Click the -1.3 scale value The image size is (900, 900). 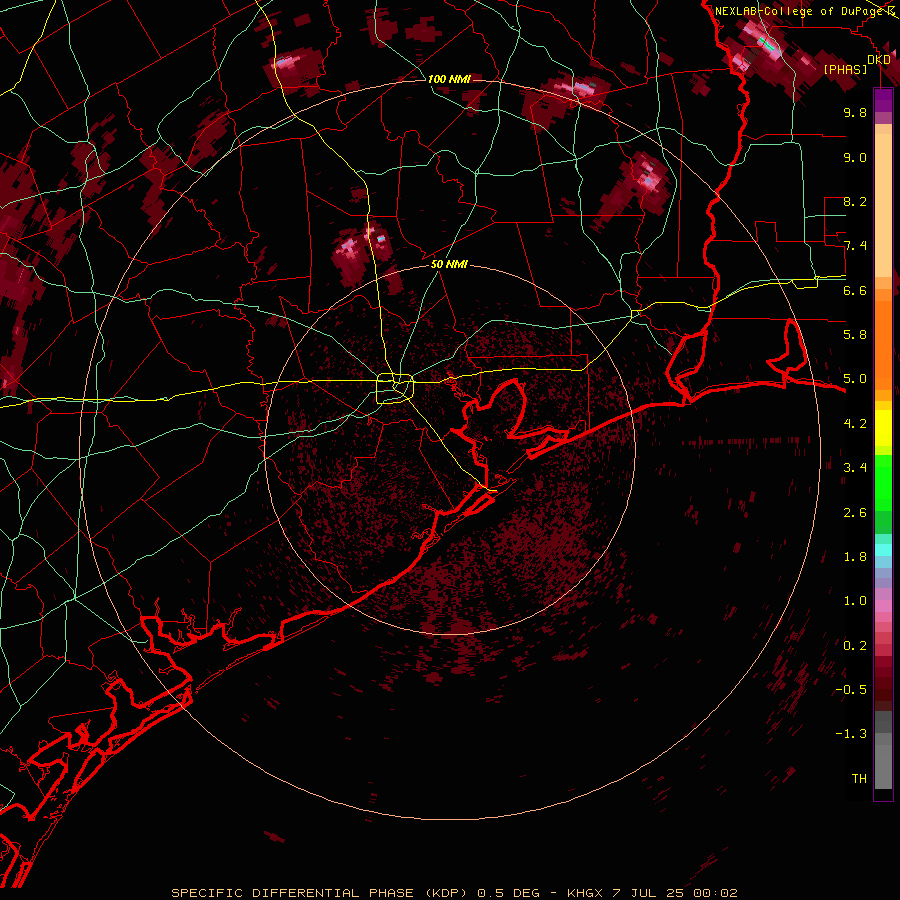tap(852, 735)
